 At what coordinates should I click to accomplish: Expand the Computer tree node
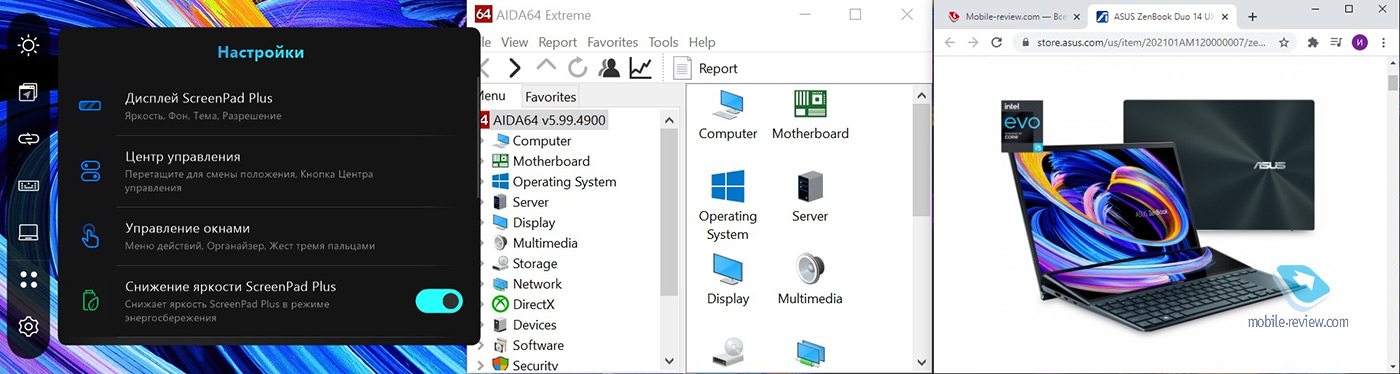point(482,141)
